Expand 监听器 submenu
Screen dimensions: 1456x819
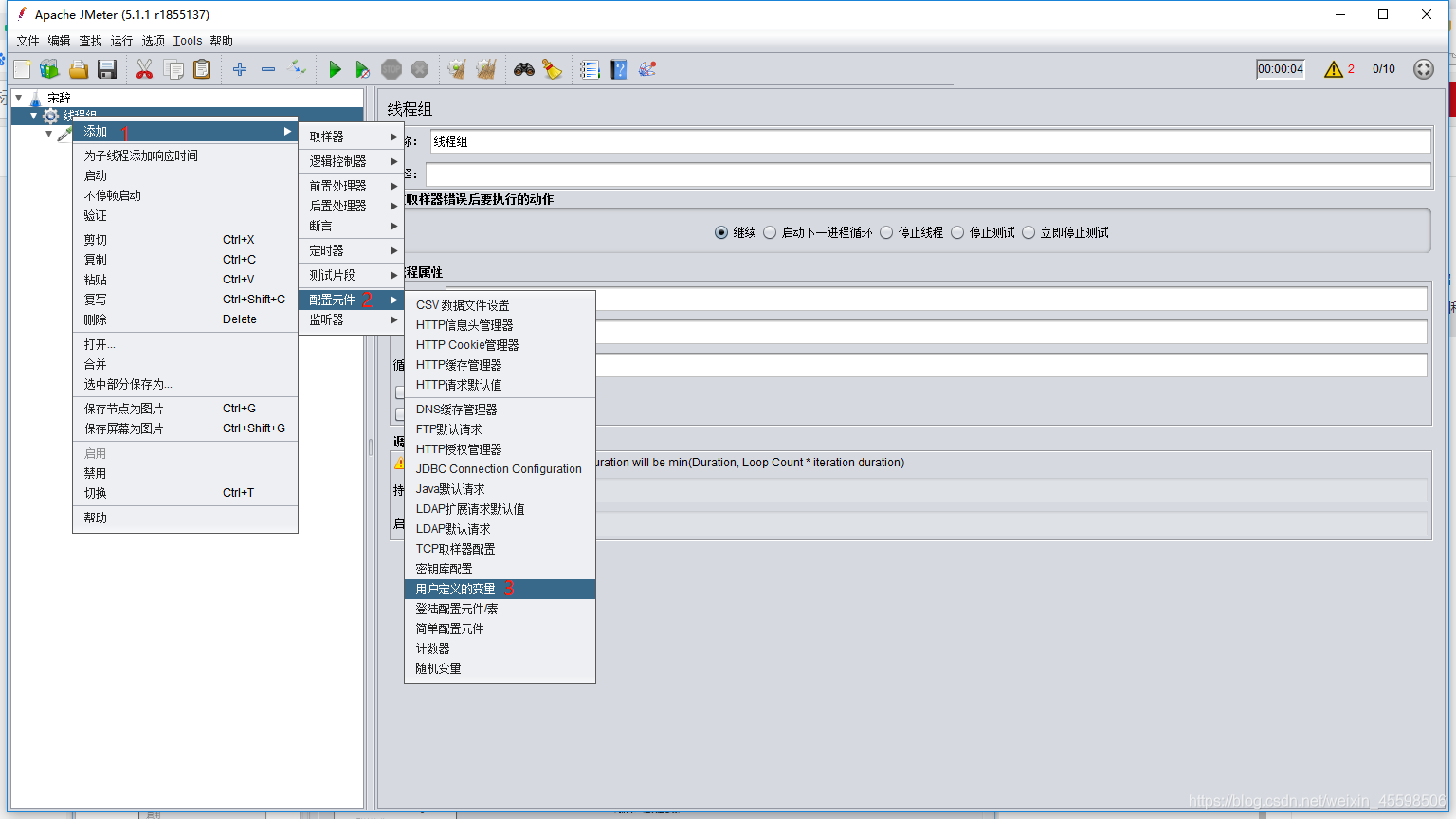352,319
